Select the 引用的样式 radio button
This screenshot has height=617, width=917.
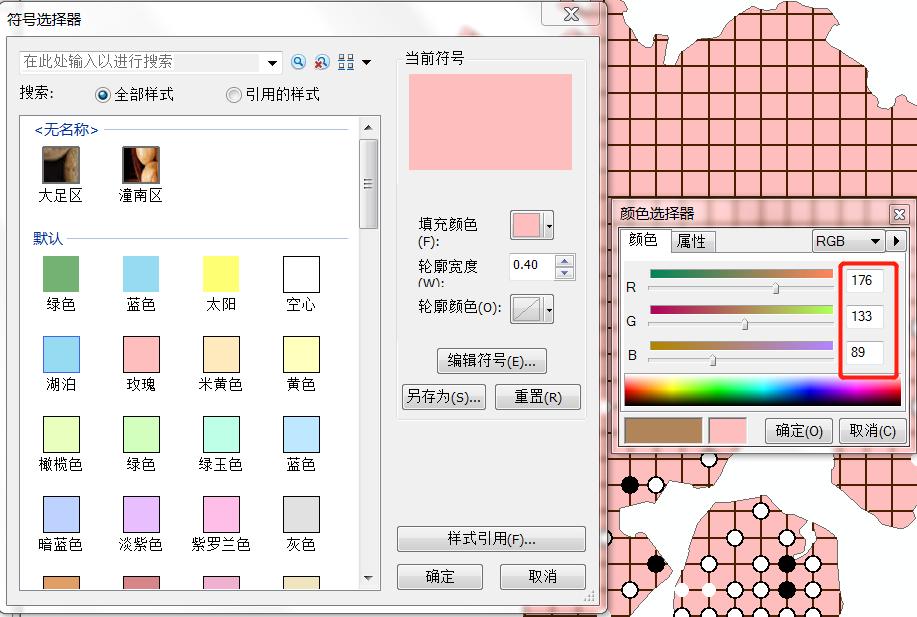pyautogui.click(x=233, y=95)
